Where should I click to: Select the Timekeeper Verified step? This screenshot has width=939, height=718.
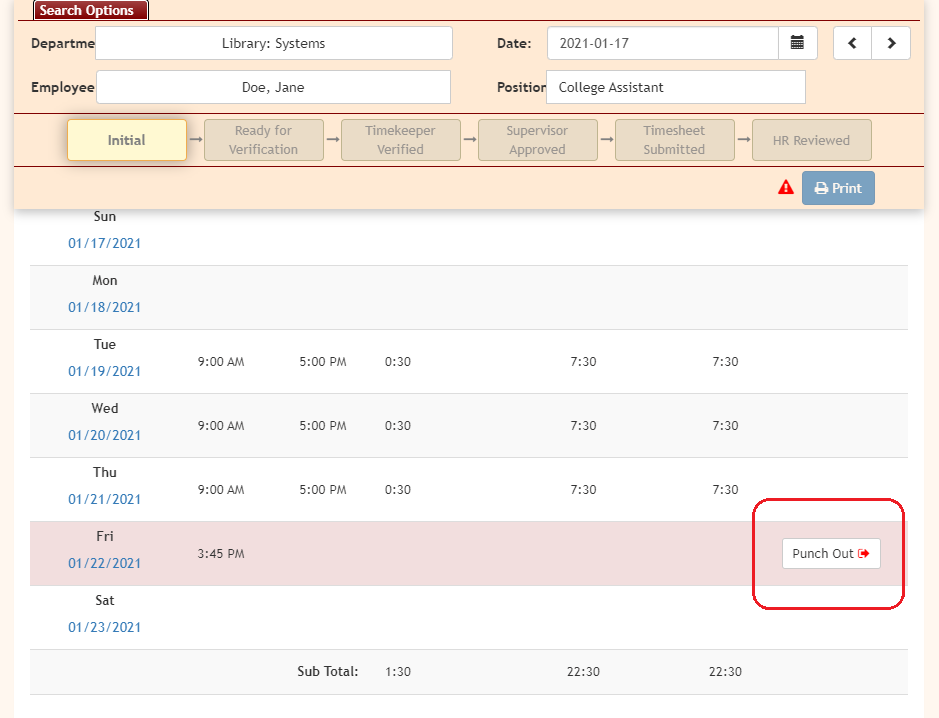(x=400, y=140)
